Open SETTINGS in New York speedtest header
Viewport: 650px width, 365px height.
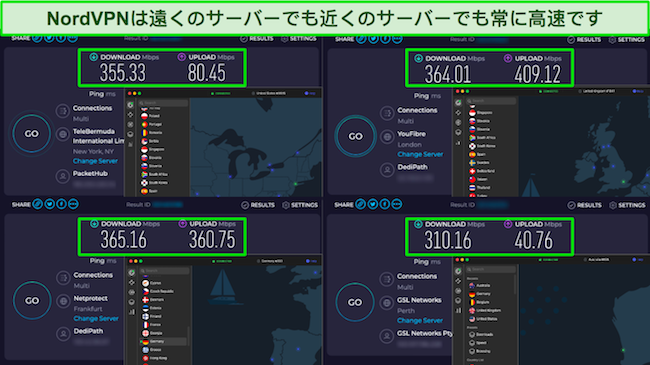tap(299, 39)
